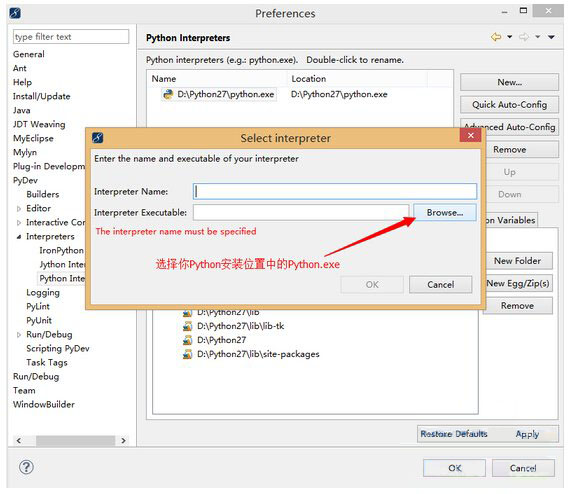Viewport: 568px width, 494px height.
Task: Close the Select interpreter dialog with X
Action: pos(471,135)
